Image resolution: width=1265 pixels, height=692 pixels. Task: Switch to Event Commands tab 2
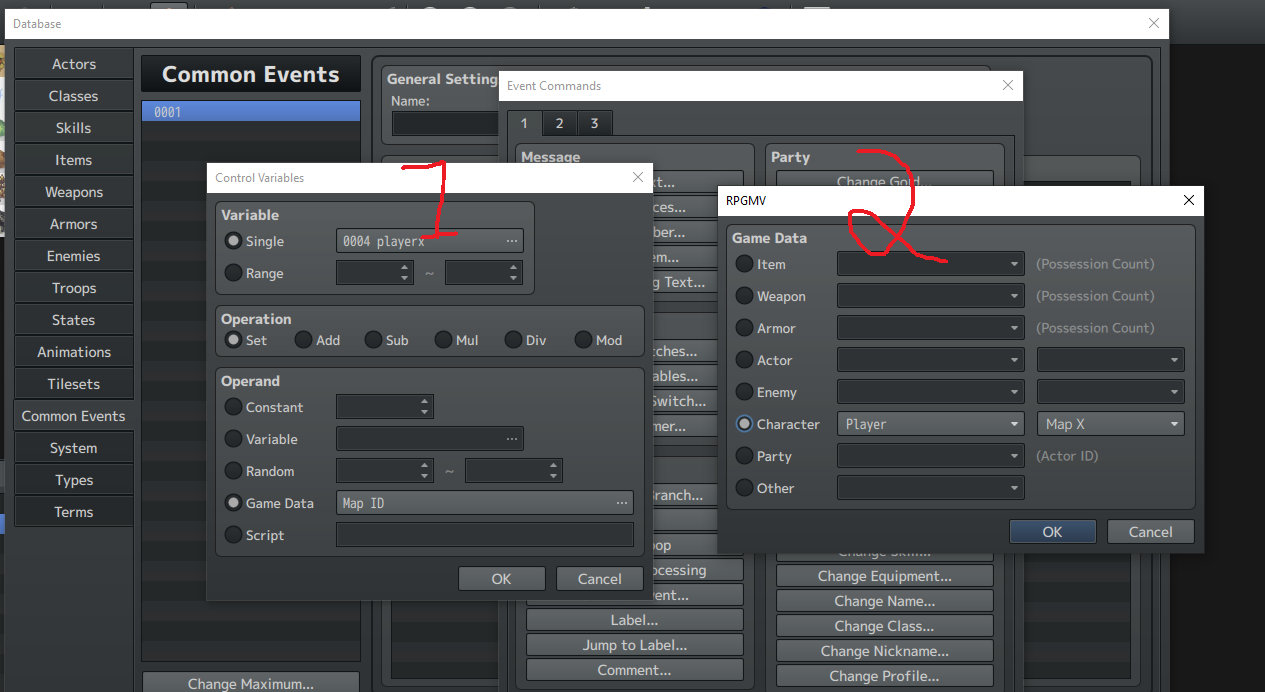pyautogui.click(x=559, y=123)
